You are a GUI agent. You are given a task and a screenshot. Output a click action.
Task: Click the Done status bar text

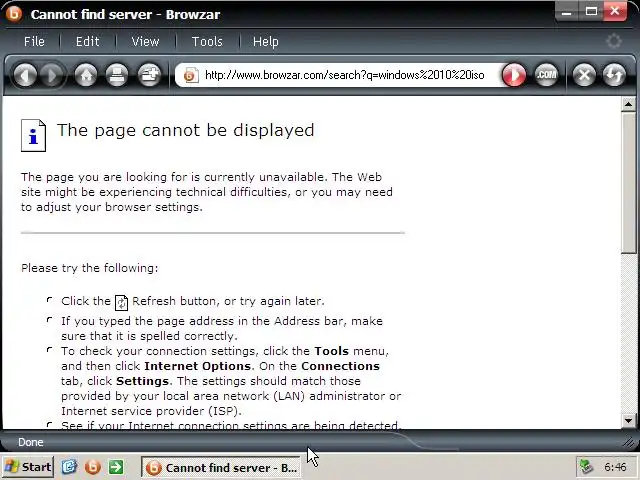[x=31, y=442]
